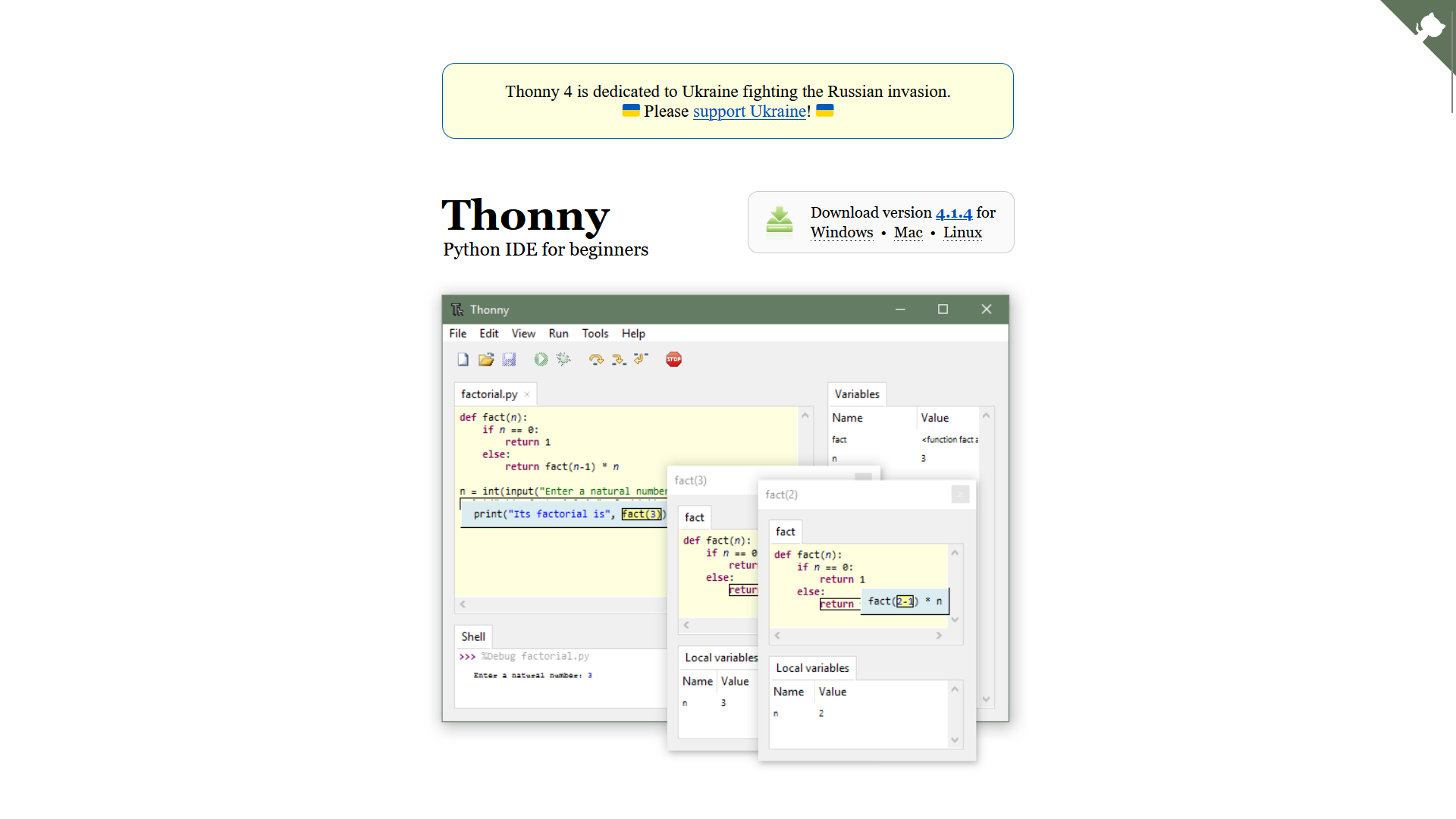This screenshot has height=819, width=1456.
Task: Close the factorial.py tab
Action: tap(527, 394)
